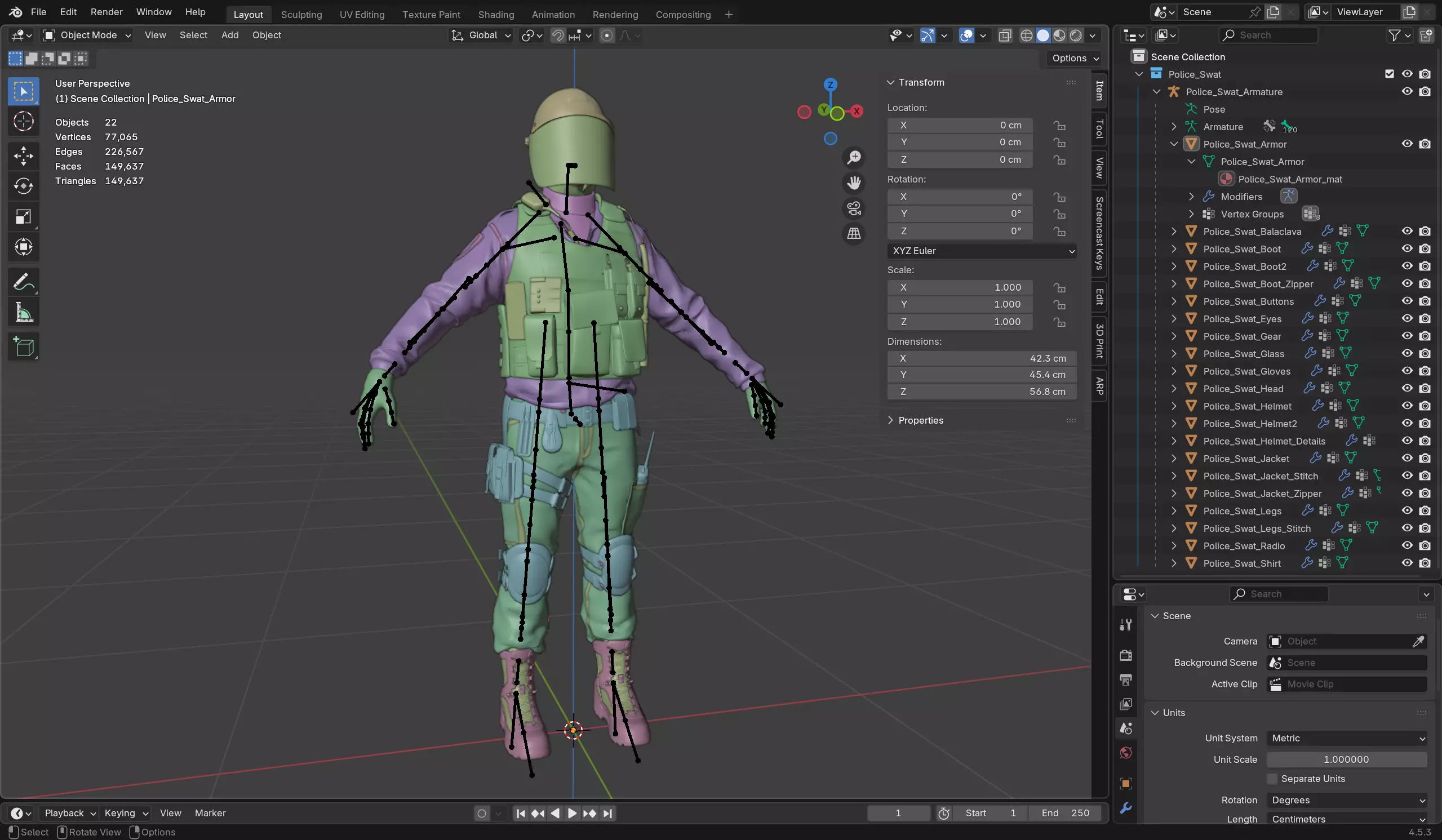The width and height of the screenshot is (1442, 840).
Task: Select the Annotate pencil tool
Action: point(24,282)
